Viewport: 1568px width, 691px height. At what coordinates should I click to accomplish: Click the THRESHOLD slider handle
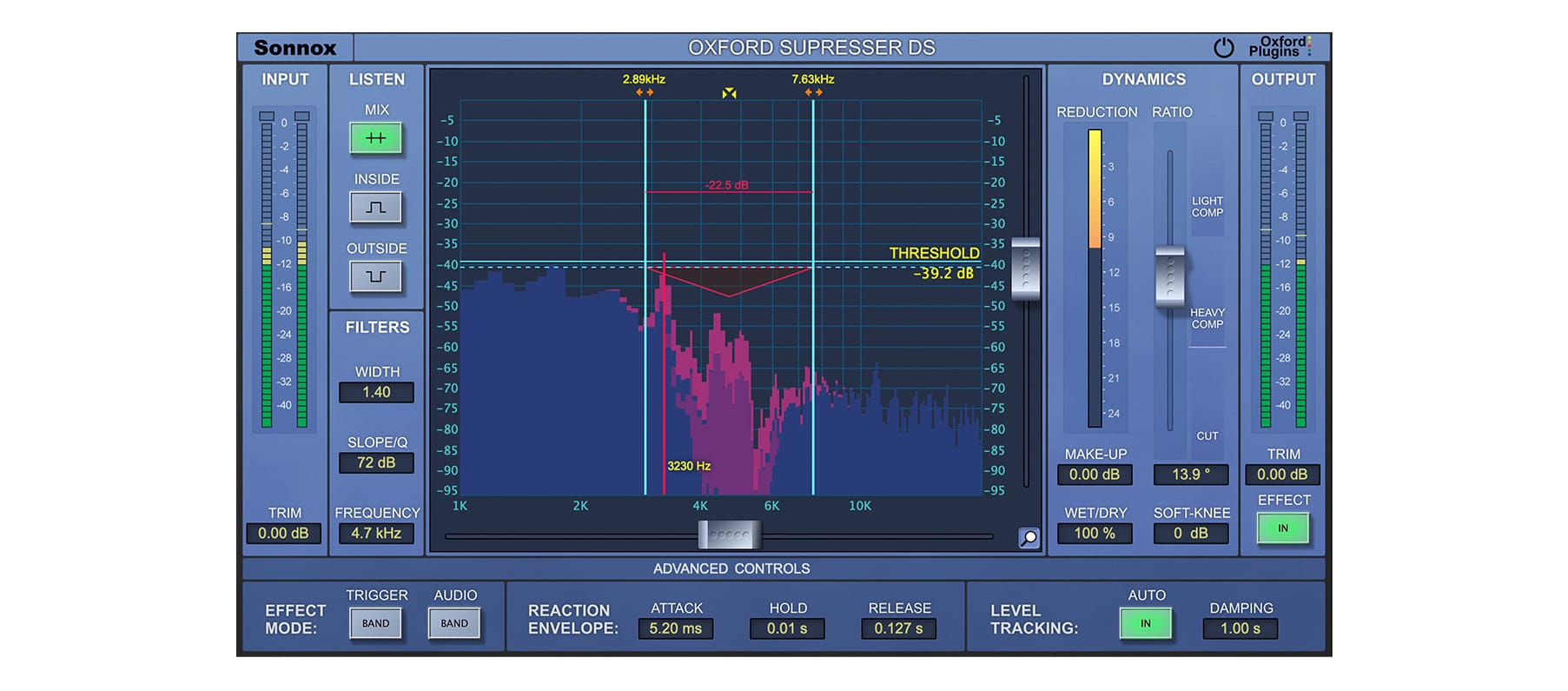click(x=1026, y=268)
